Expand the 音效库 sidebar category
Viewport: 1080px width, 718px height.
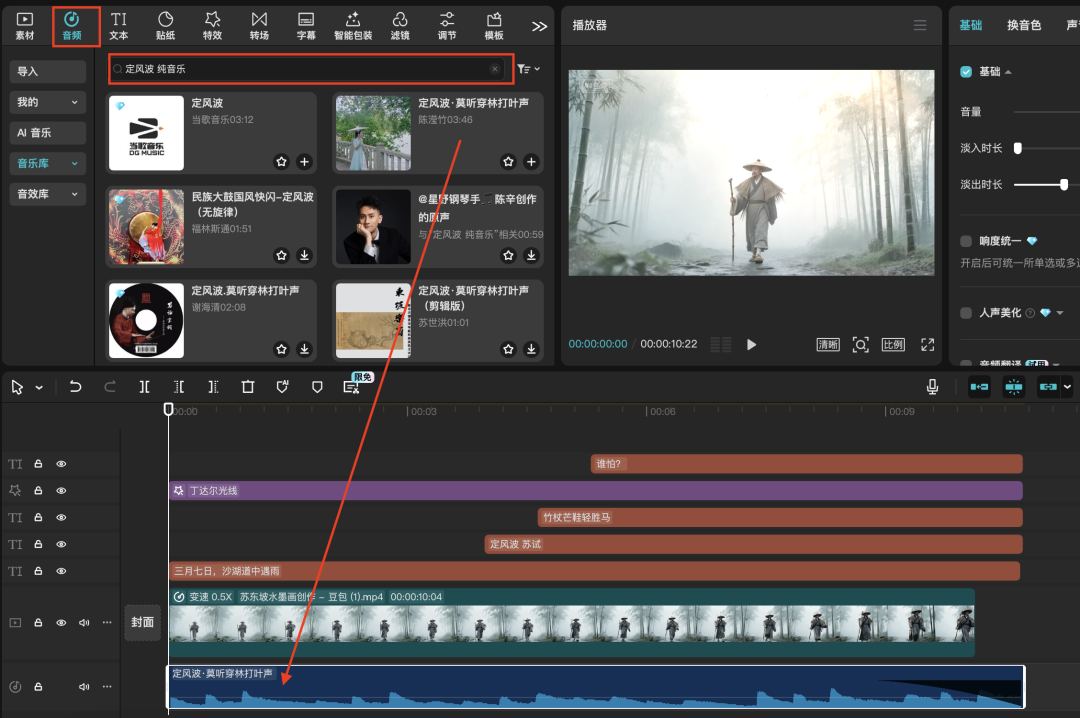pyautogui.click(x=47, y=194)
